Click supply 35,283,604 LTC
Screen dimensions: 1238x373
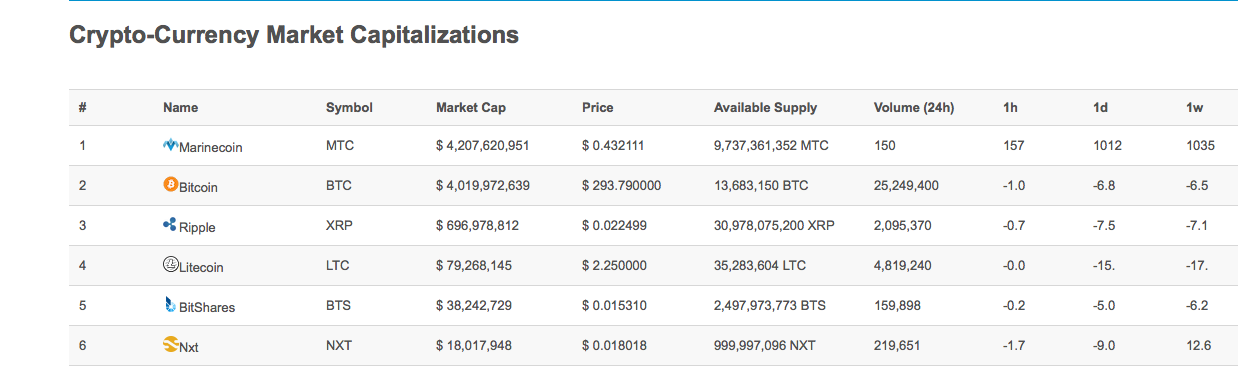tap(761, 265)
